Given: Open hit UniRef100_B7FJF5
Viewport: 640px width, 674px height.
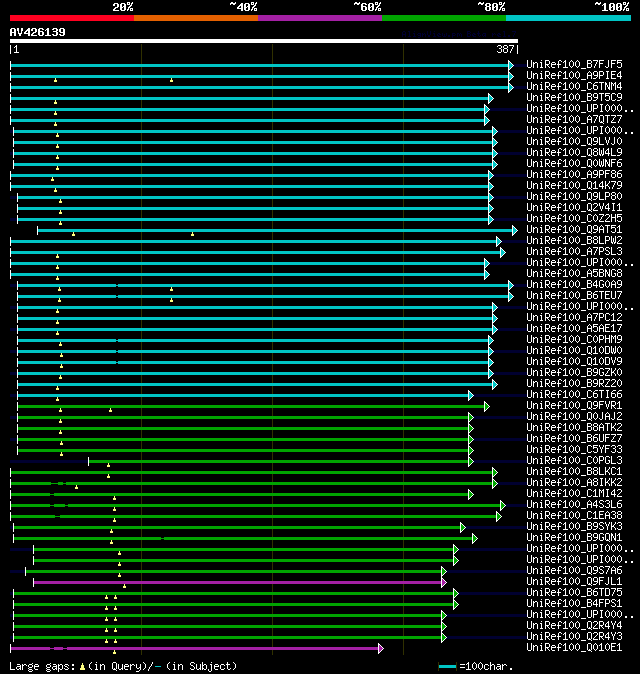Looking at the screenshot, I should pyautogui.click(x=574, y=64).
